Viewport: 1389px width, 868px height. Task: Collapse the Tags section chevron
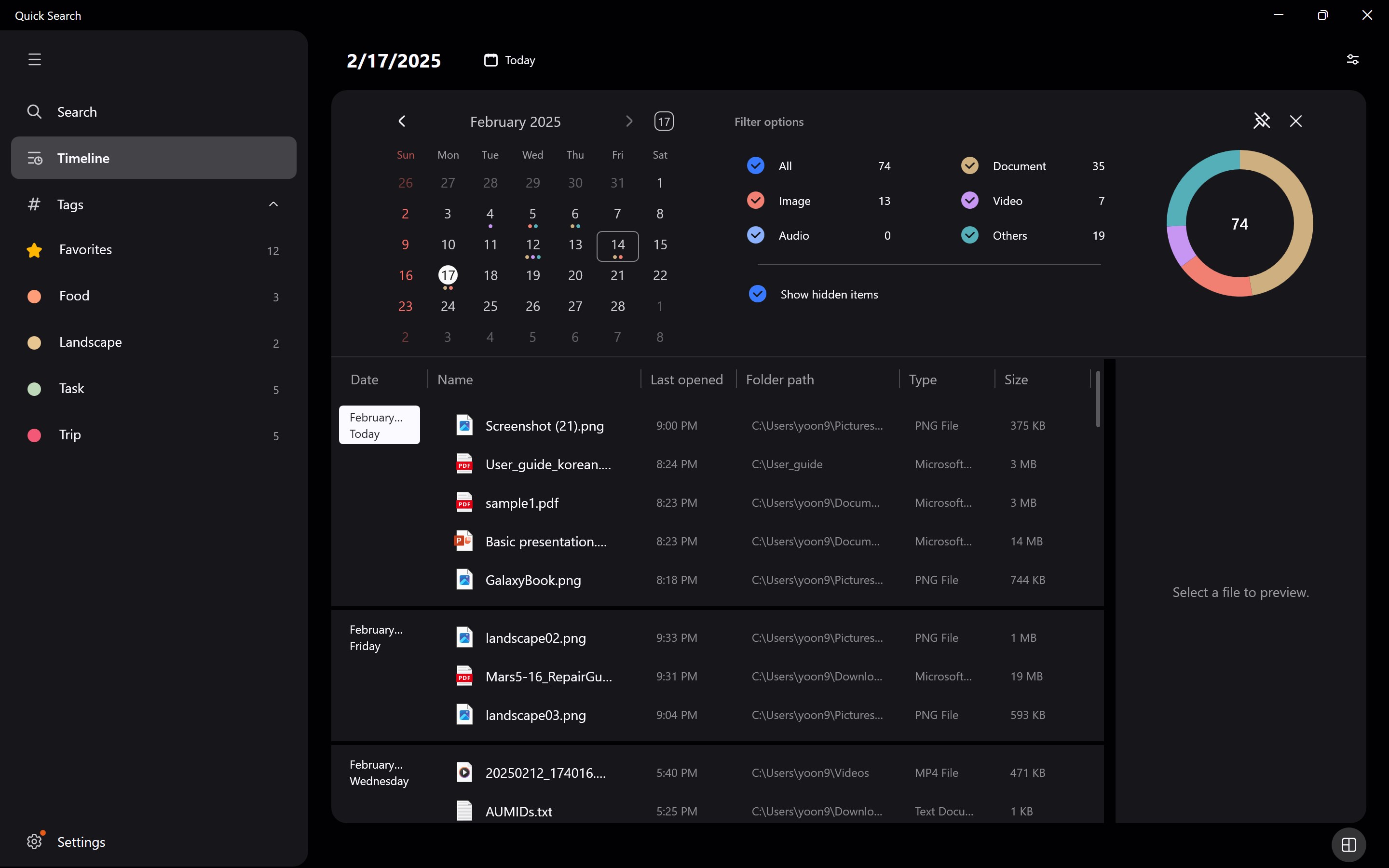point(273,204)
